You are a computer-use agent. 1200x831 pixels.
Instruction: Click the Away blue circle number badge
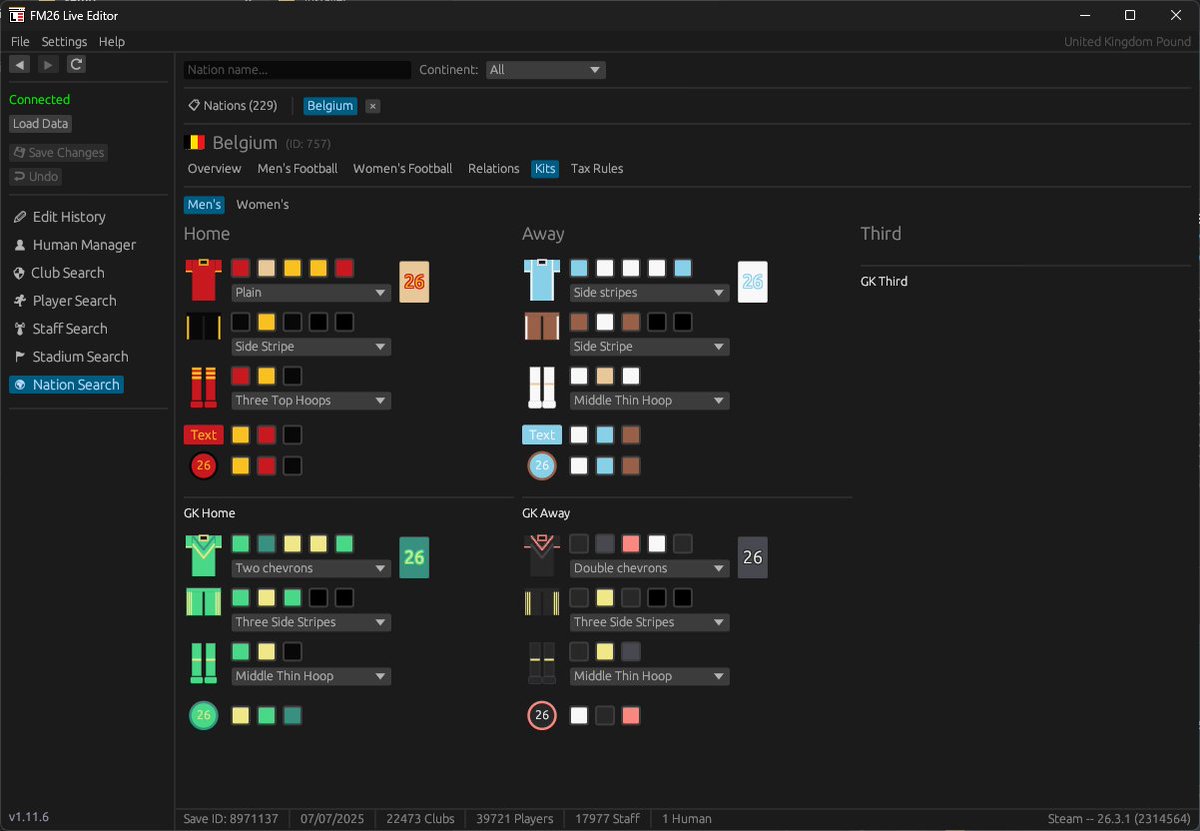pos(541,466)
